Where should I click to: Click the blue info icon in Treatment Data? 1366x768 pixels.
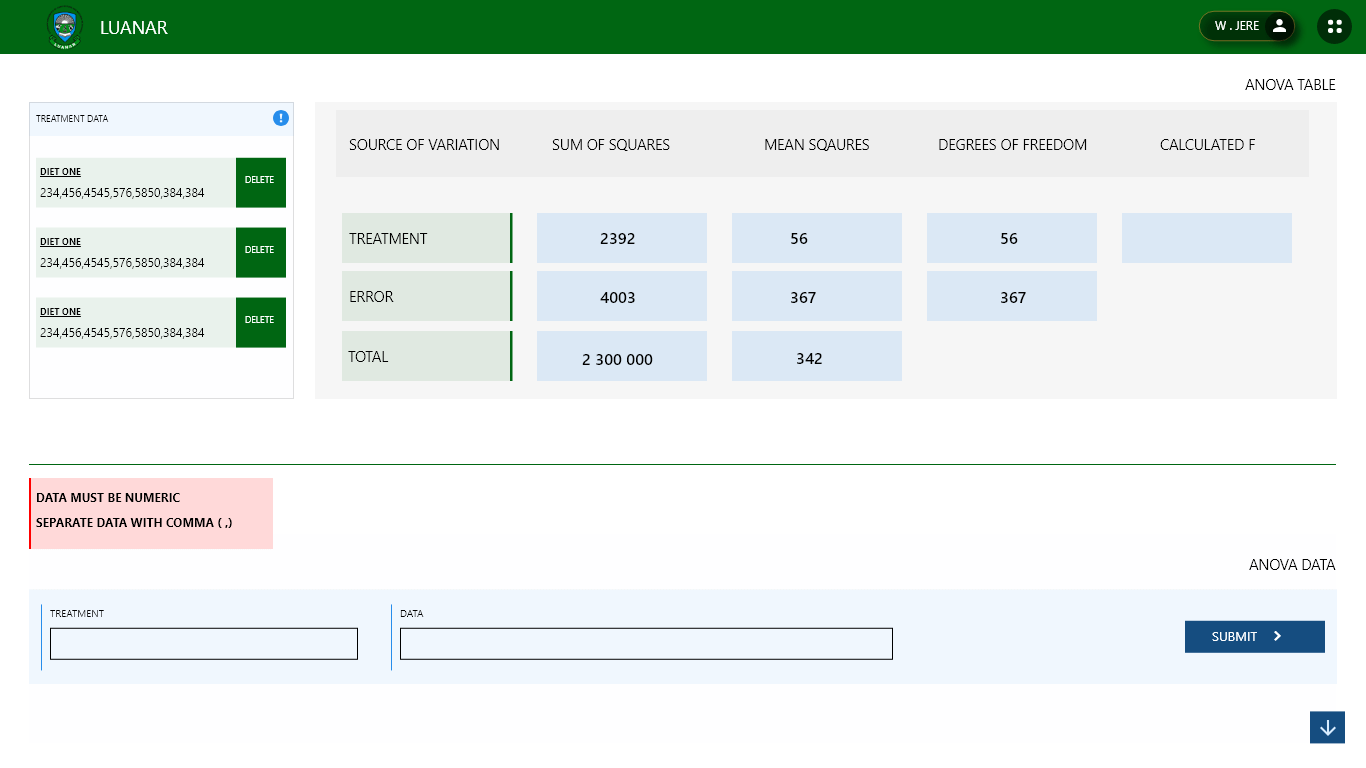[281, 118]
